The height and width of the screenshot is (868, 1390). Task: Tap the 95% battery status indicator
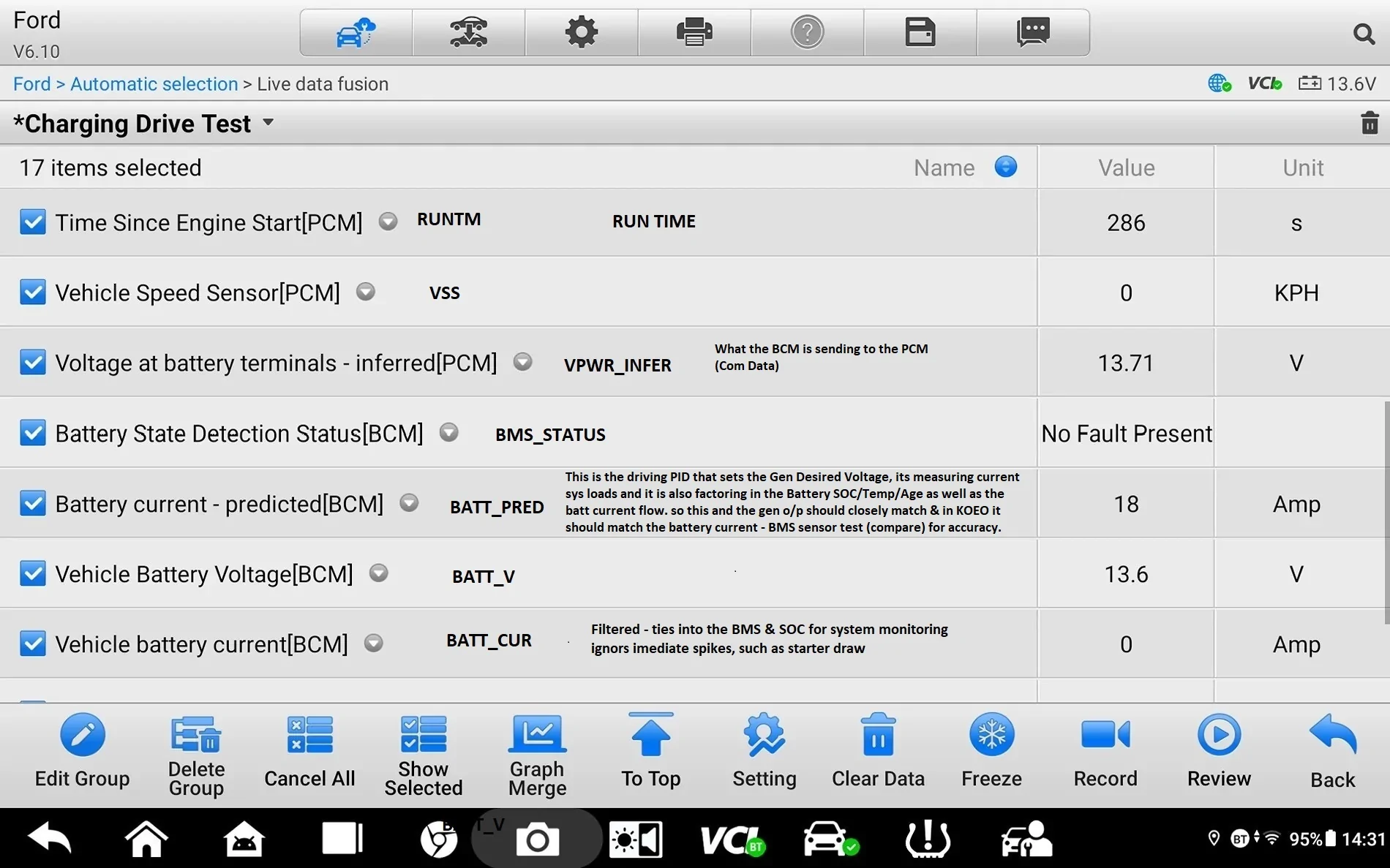1312,839
